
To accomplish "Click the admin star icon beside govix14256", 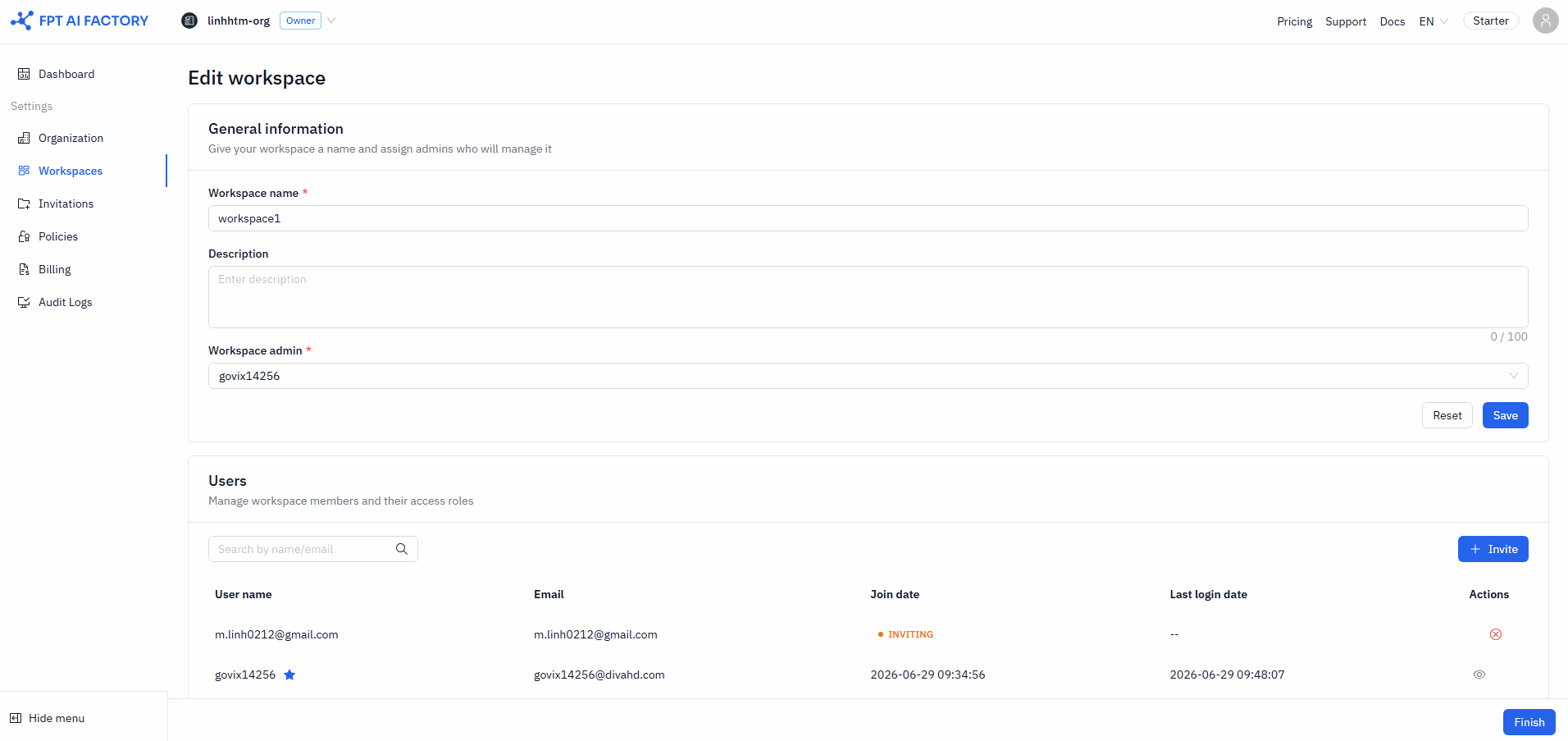I will (289, 675).
